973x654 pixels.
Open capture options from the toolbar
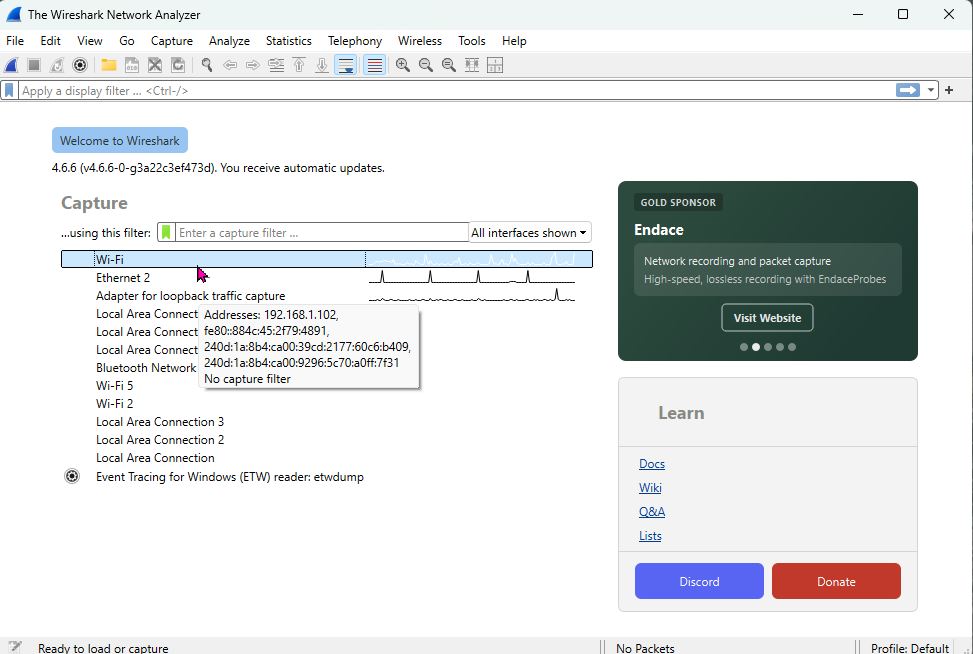[x=80, y=65]
